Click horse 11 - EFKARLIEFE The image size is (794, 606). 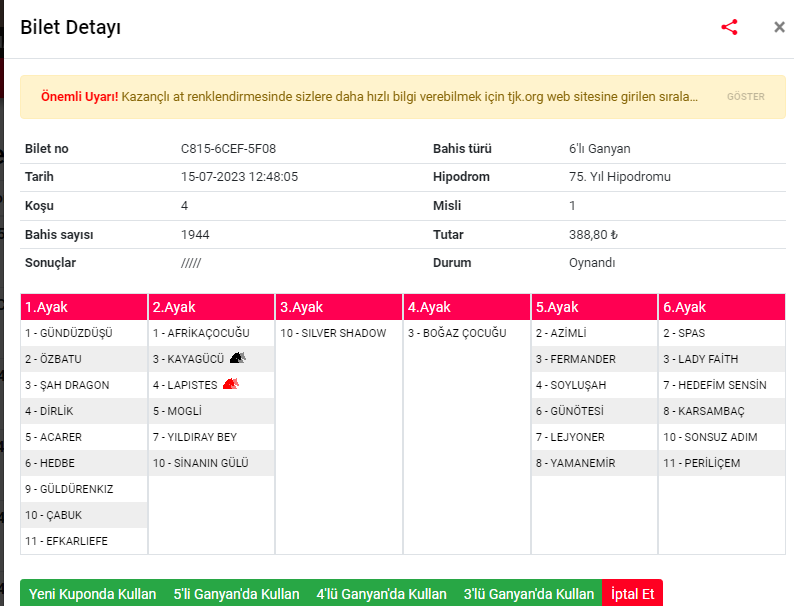(x=66, y=541)
